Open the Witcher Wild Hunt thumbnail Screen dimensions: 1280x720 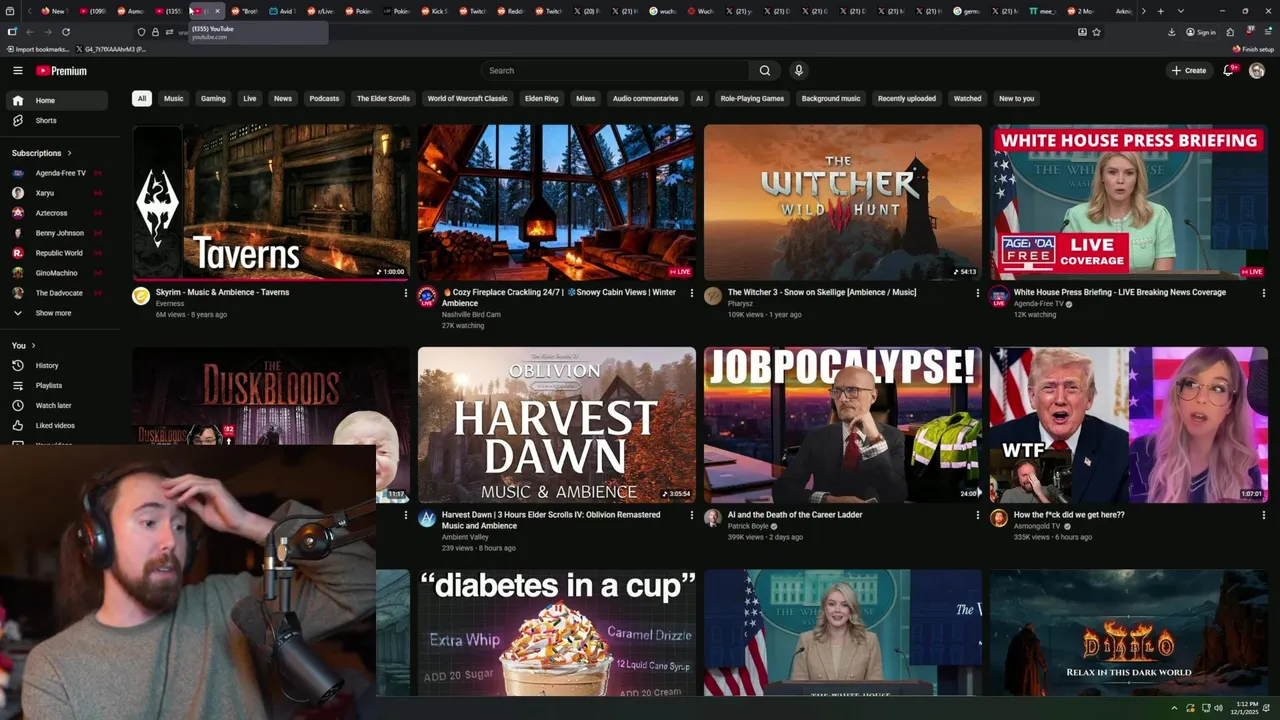(843, 203)
